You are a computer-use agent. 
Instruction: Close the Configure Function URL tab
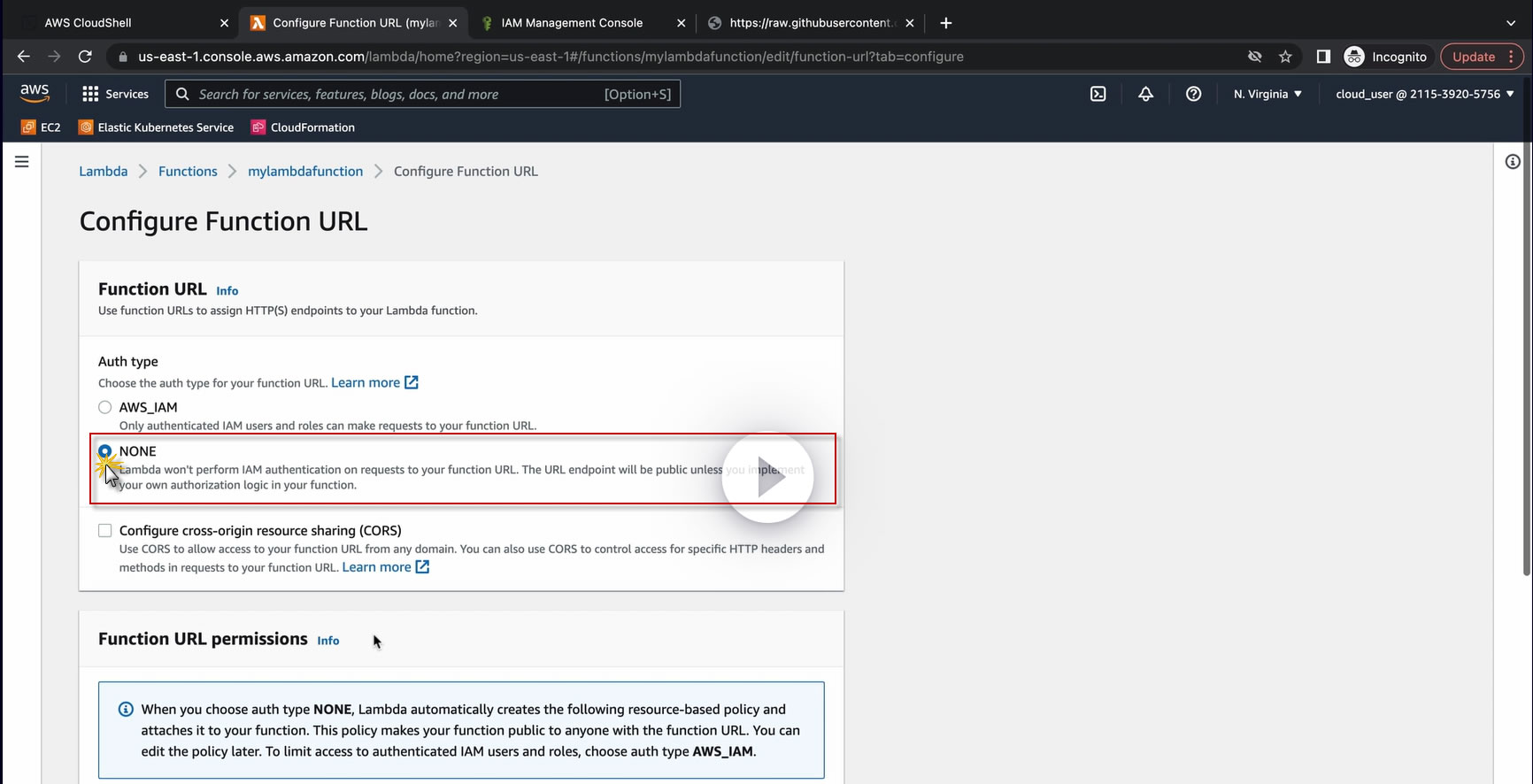click(x=452, y=23)
